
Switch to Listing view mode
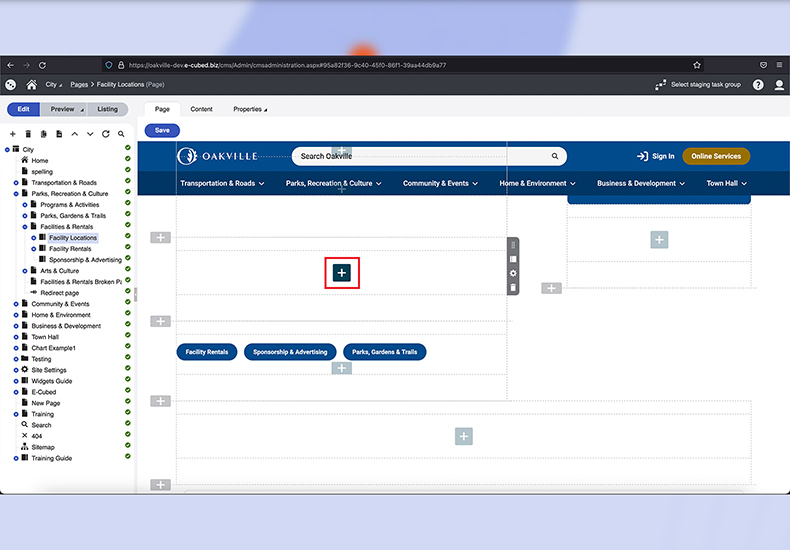[107, 109]
